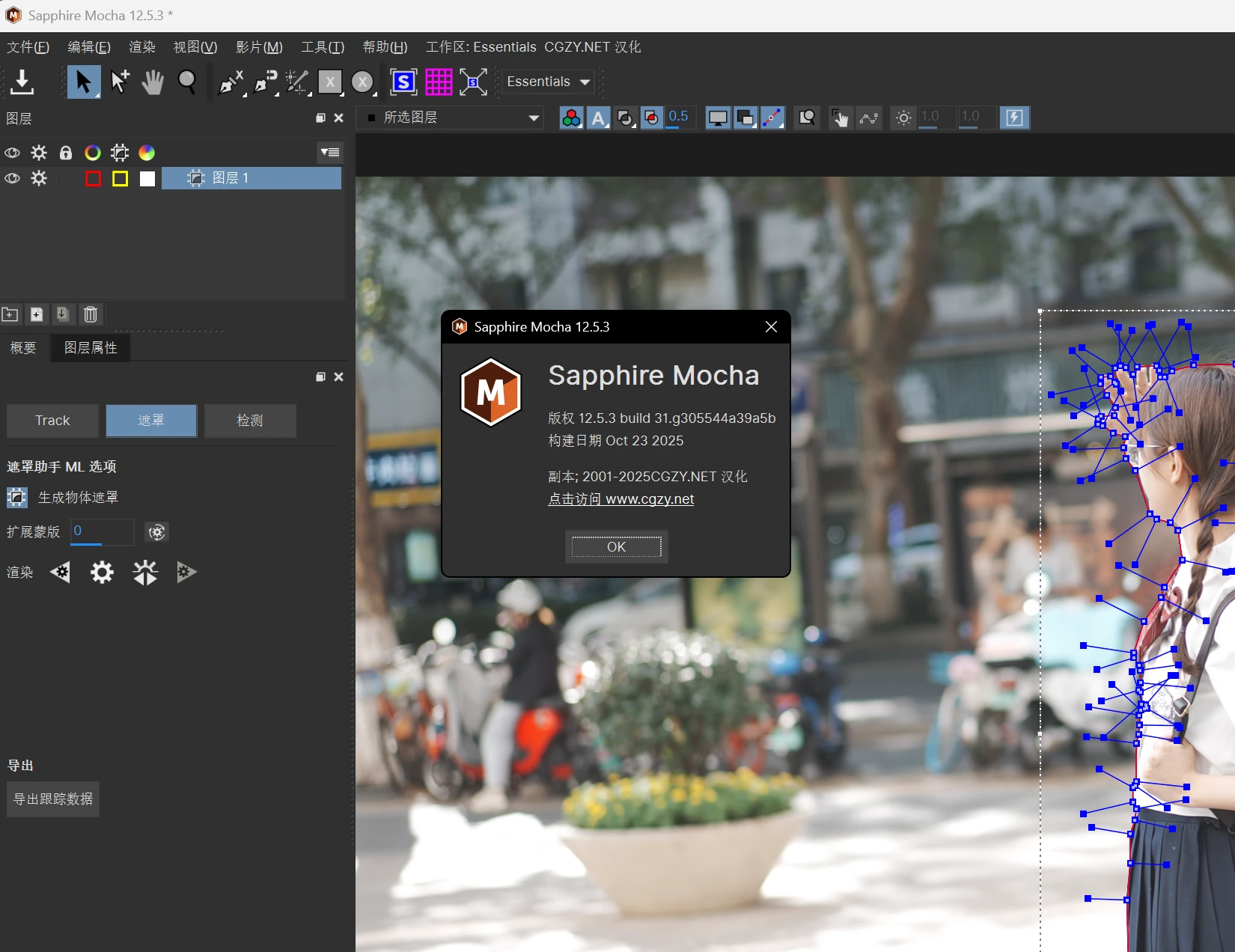Select the arrow Pick tool
The height and width of the screenshot is (952, 1235).
[x=83, y=82]
